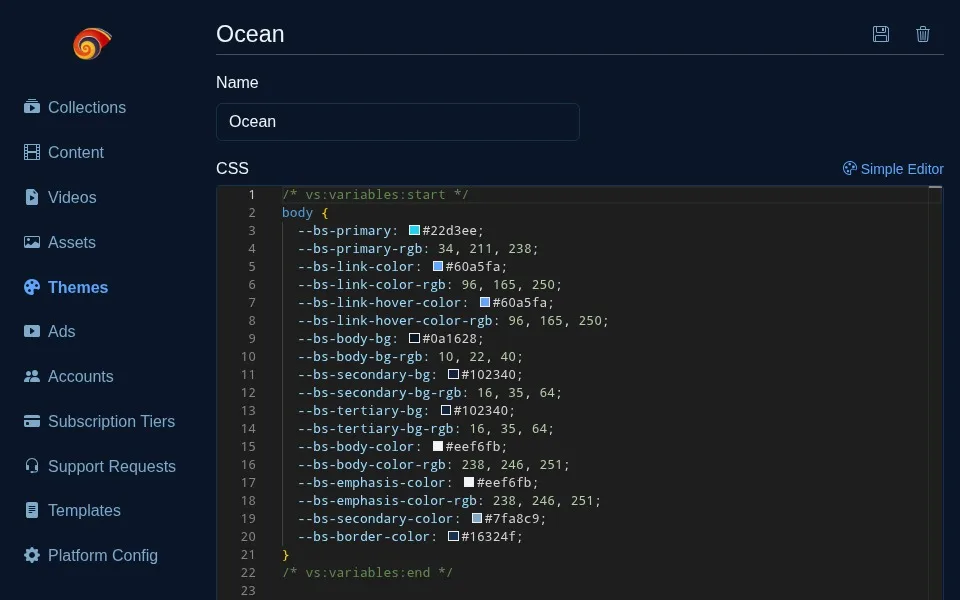Switch to Simple Editor
This screenshot has width=960, height=600.
(x=893, y=169)
